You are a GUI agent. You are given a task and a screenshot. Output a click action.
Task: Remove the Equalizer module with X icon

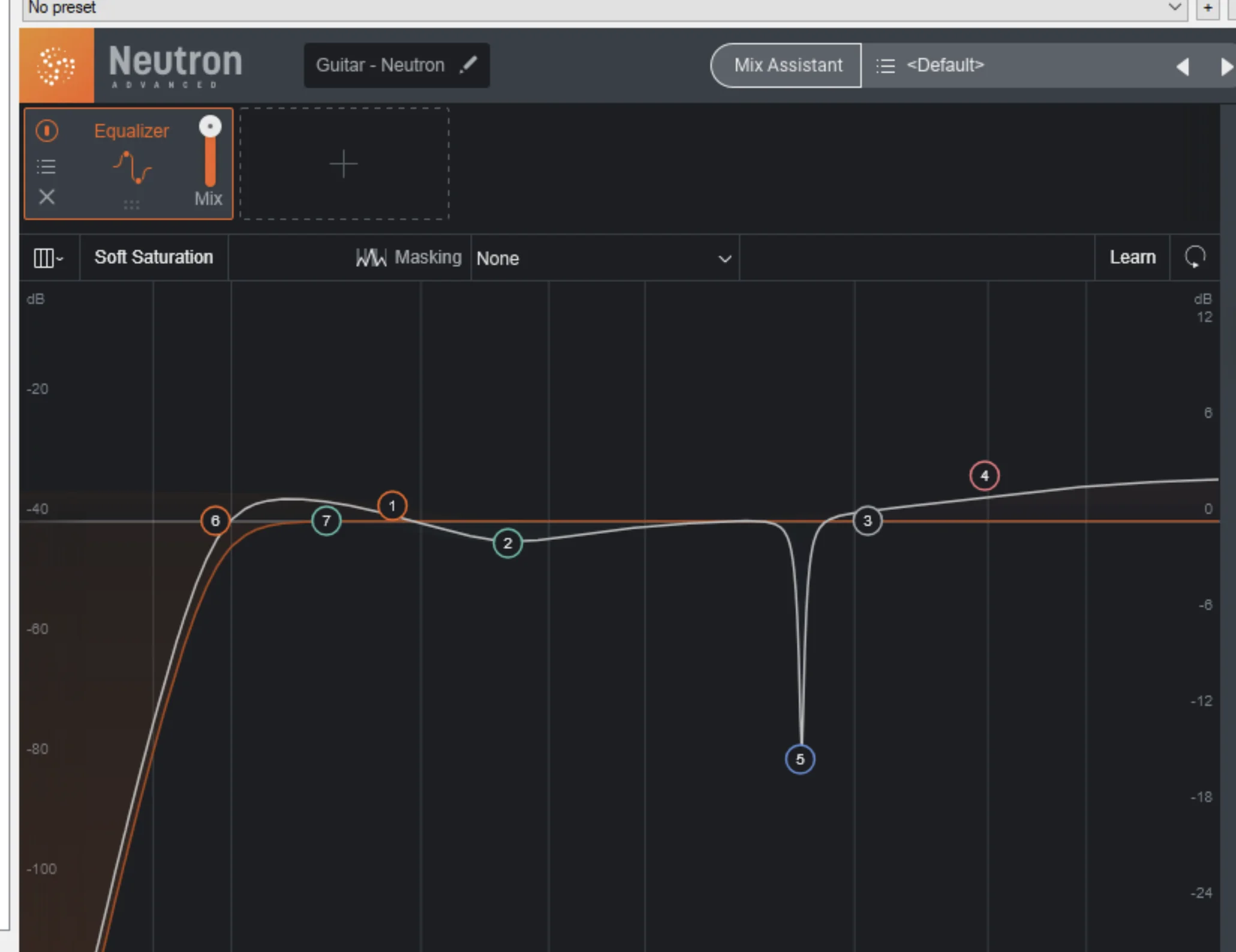[x=47, y=197]
